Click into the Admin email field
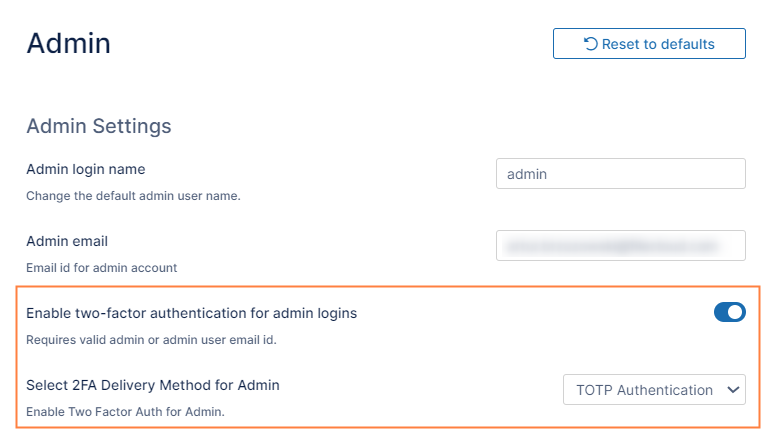The height and width of the screenshot is (445, 779). (x=620, y=245)
